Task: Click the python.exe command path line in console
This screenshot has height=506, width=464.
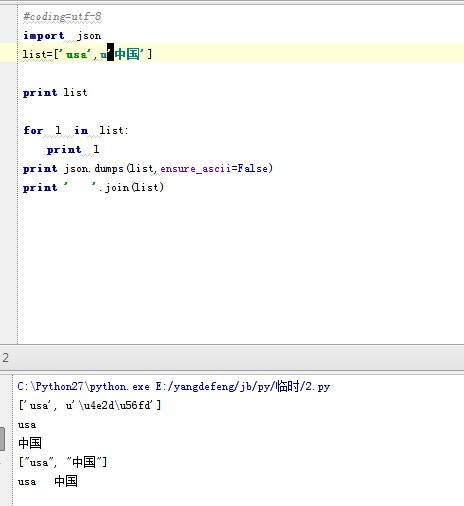Action: (174, 387)
